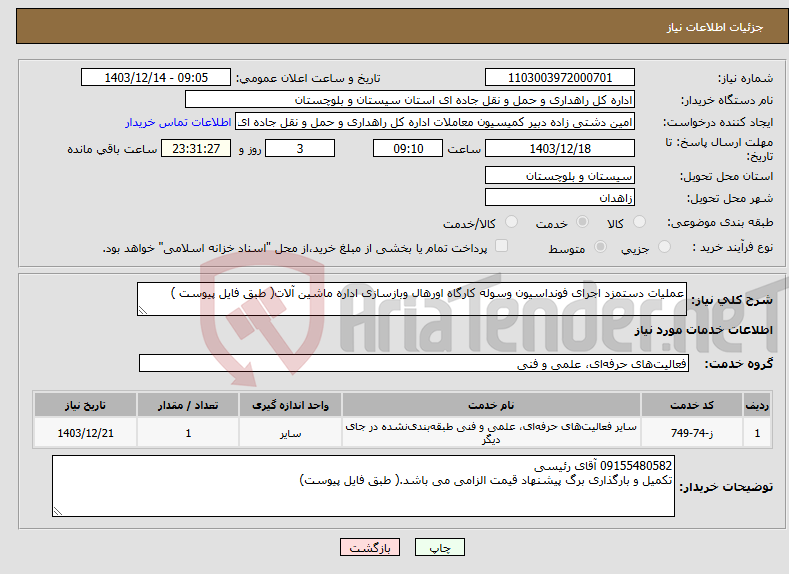Click the remaining days field showing 3
Screen dimensions: 789x574
(x=300, y=148)
